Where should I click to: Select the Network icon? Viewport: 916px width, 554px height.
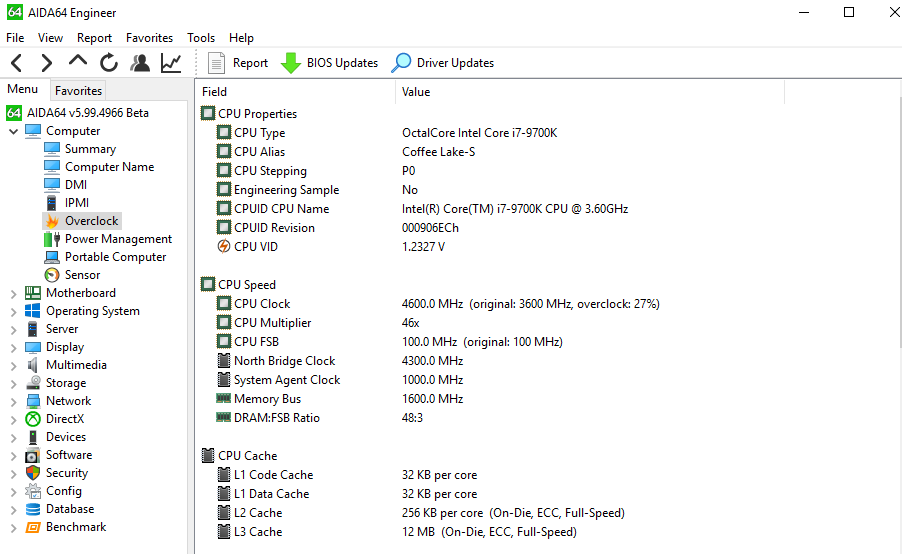(33, 401)
